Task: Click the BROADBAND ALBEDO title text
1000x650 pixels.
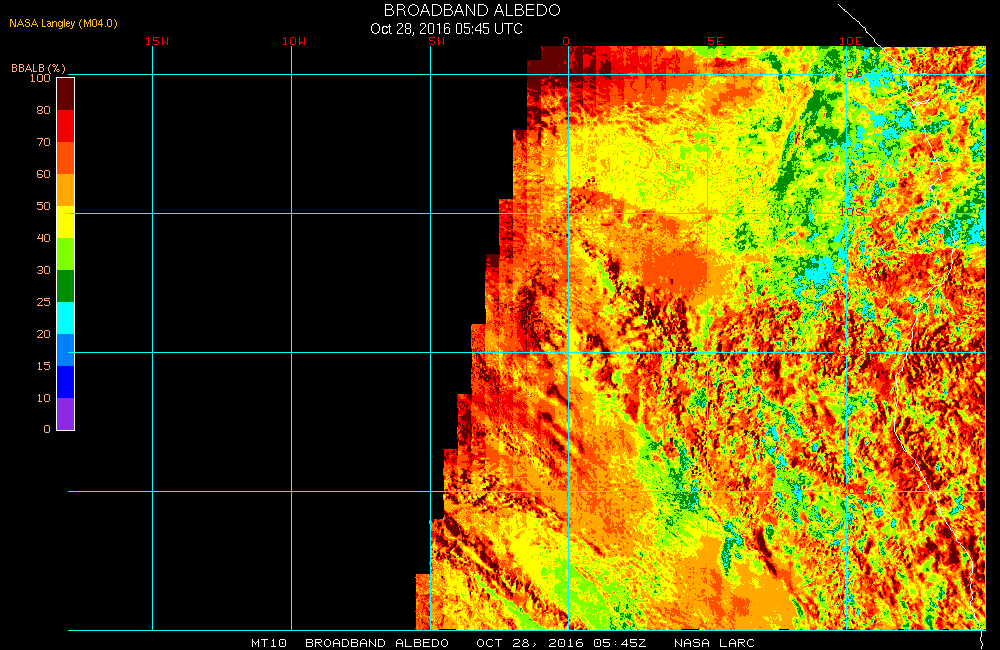Action: pyautogui.click(x=472, y=10)
